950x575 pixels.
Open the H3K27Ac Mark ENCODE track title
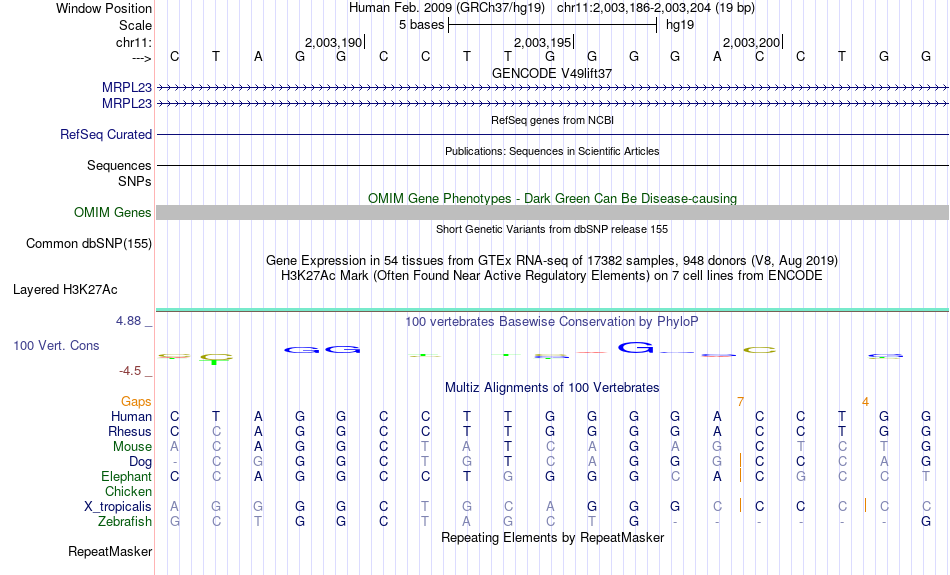[x=552, y=276]
